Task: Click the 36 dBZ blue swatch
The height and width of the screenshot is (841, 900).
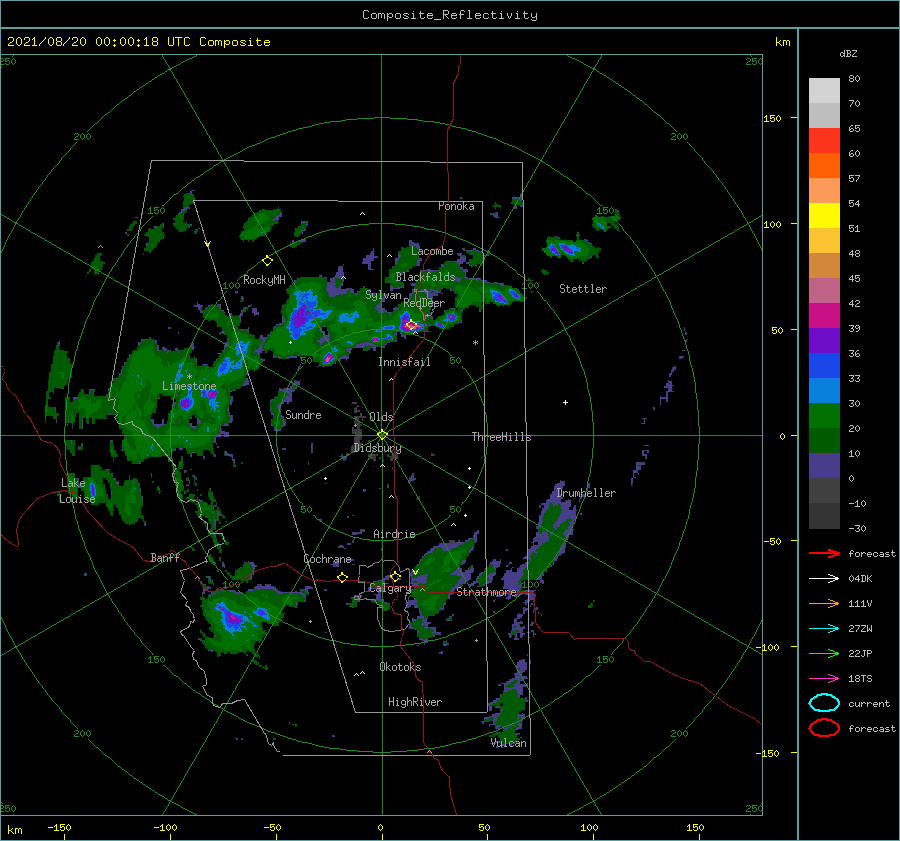Action: tap(824, 365)
